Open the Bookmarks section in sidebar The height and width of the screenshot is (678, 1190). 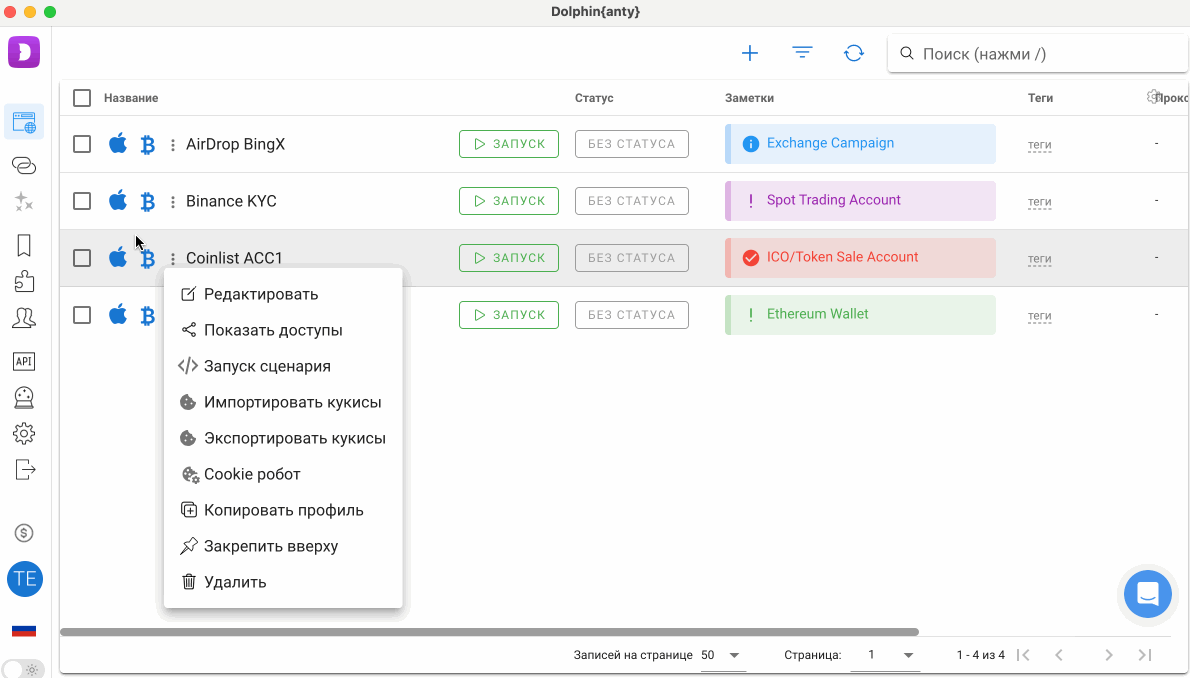click(x=24, y=245)
